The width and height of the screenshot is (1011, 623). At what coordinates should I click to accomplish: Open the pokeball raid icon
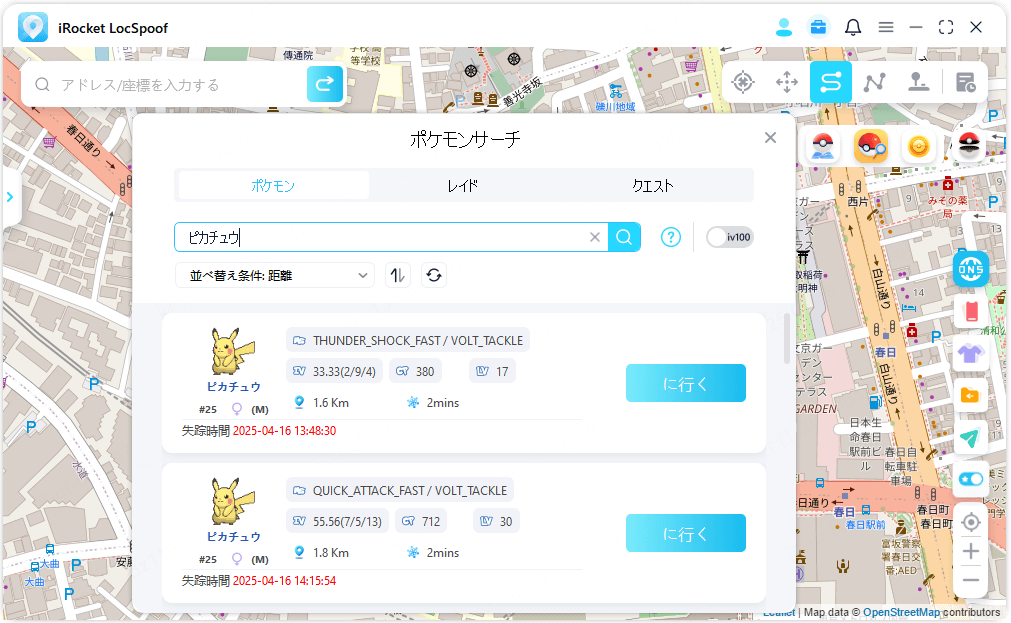coord(969,146)
